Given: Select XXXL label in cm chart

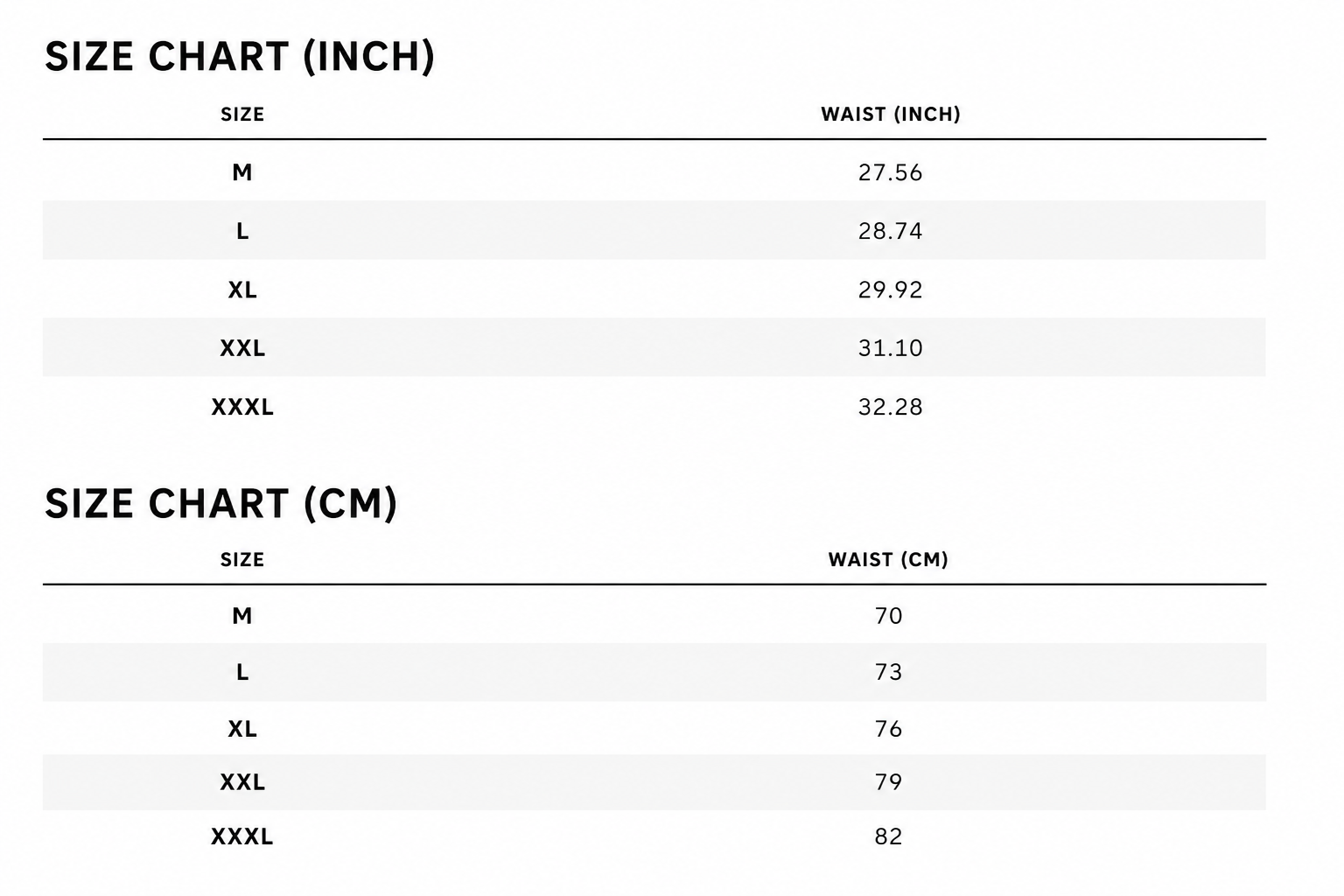Looking at the screenshot, I should tap(242, 836).
